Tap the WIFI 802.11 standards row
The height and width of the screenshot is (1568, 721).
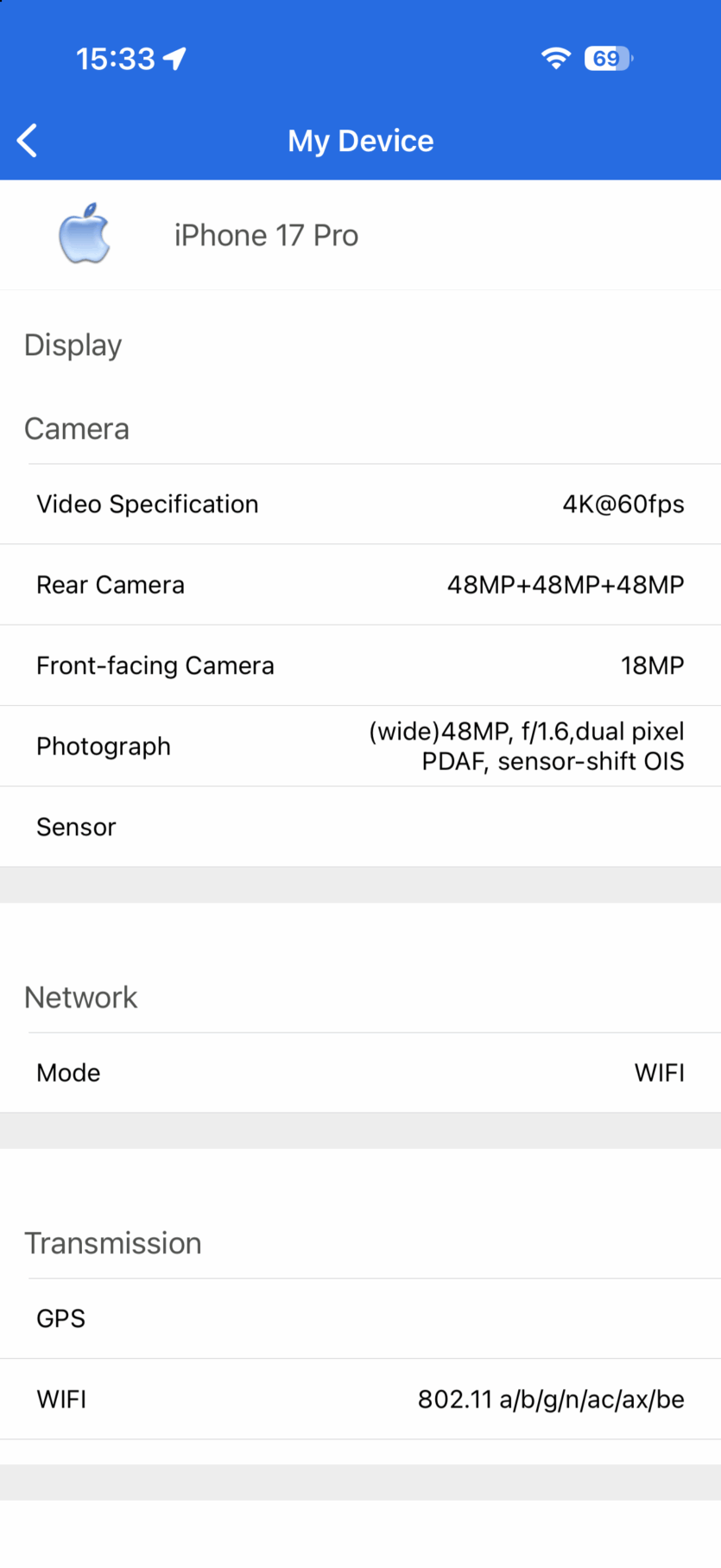point(360,1400)
